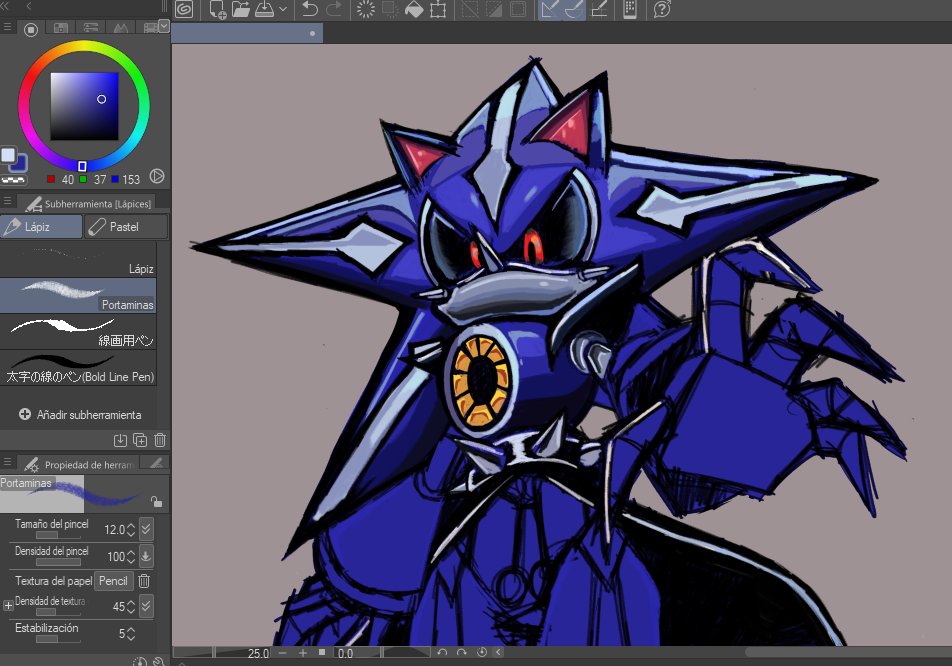This screenshot has height=666, width=952.
Task: Toggle Snap to Special Ruler
Action: coord(574,9)
